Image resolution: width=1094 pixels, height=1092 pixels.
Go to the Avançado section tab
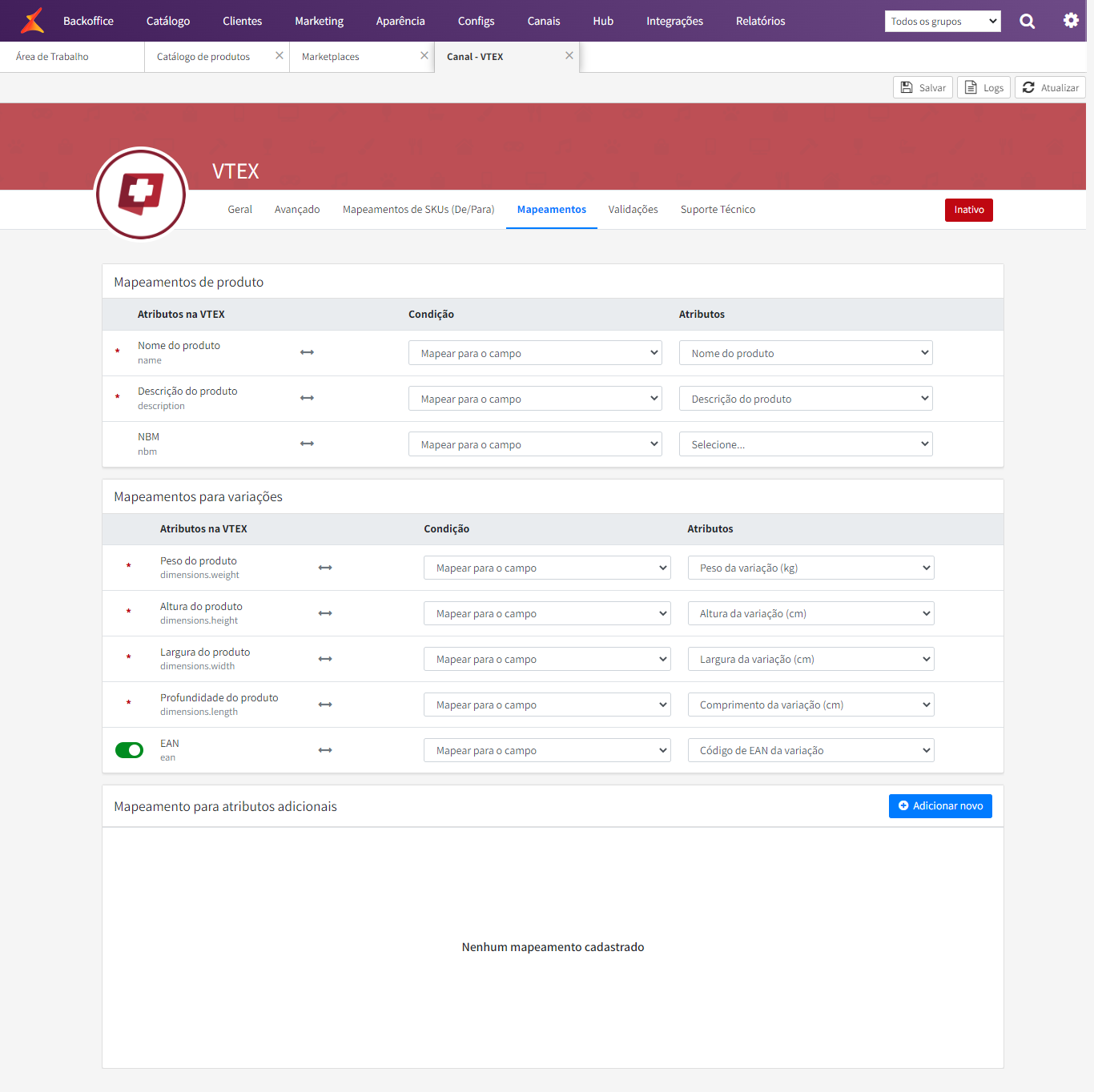point(297,210)
